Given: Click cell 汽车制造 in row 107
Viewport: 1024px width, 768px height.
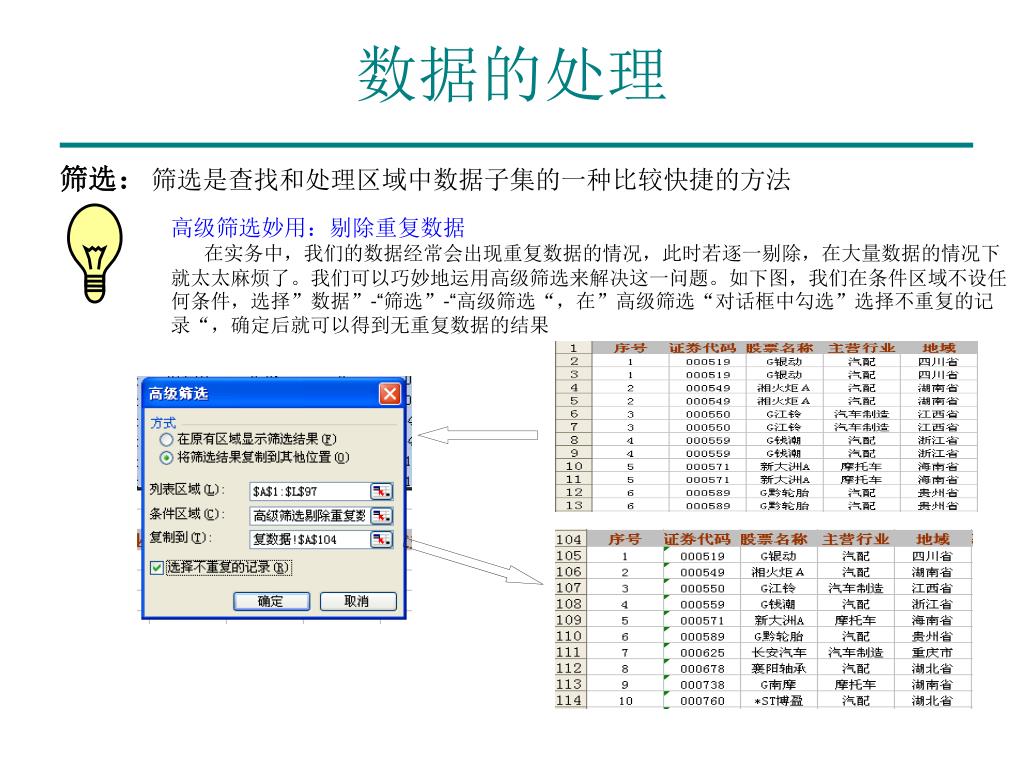Looking at the screenshot, I should (856, 588).
